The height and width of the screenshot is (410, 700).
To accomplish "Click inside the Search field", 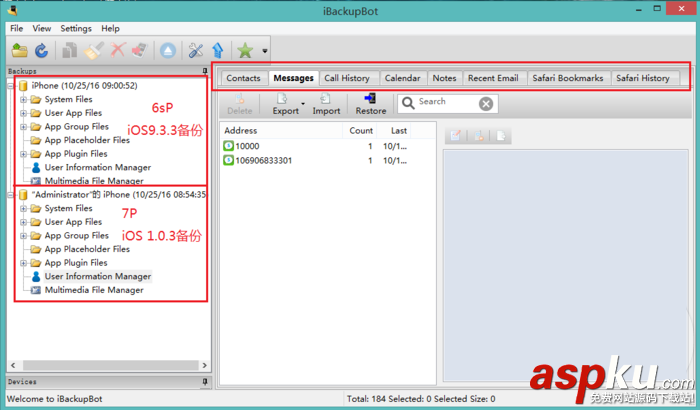I will (x=446, y=102).
